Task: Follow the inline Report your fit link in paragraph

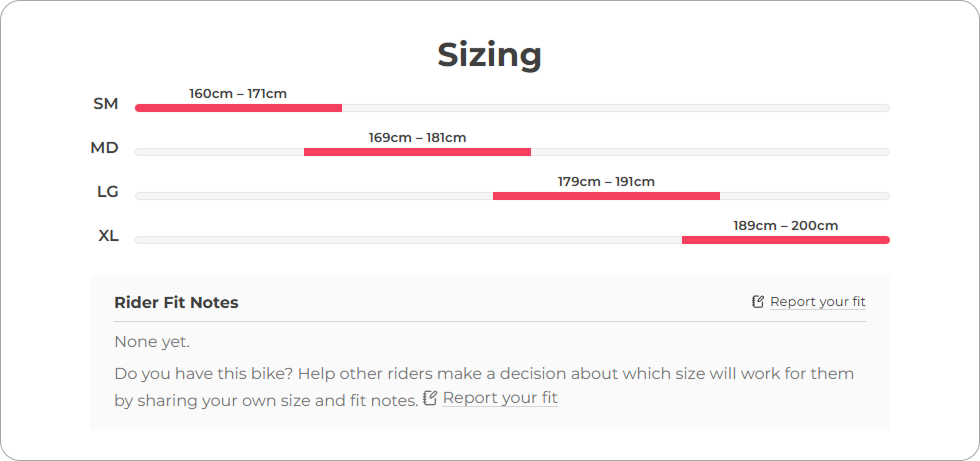Action: click(500, 398)
